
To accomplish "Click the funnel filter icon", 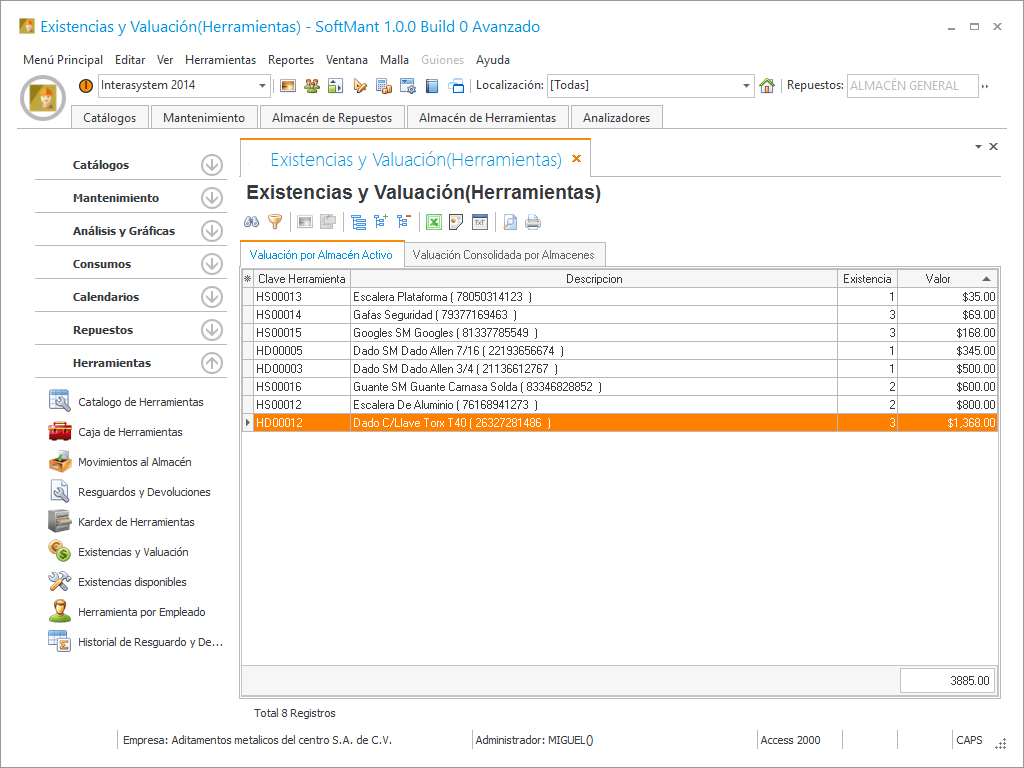I will click(275, 222).
